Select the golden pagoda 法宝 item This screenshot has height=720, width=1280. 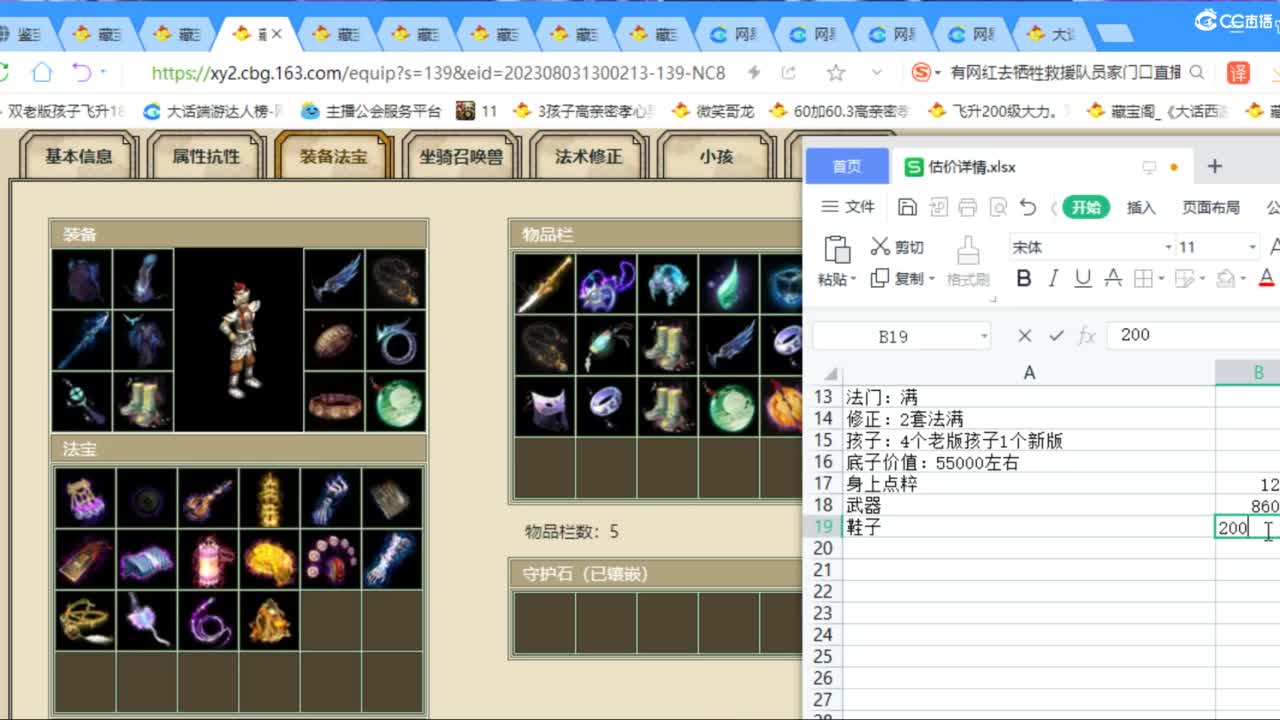[x=270, y=498]
